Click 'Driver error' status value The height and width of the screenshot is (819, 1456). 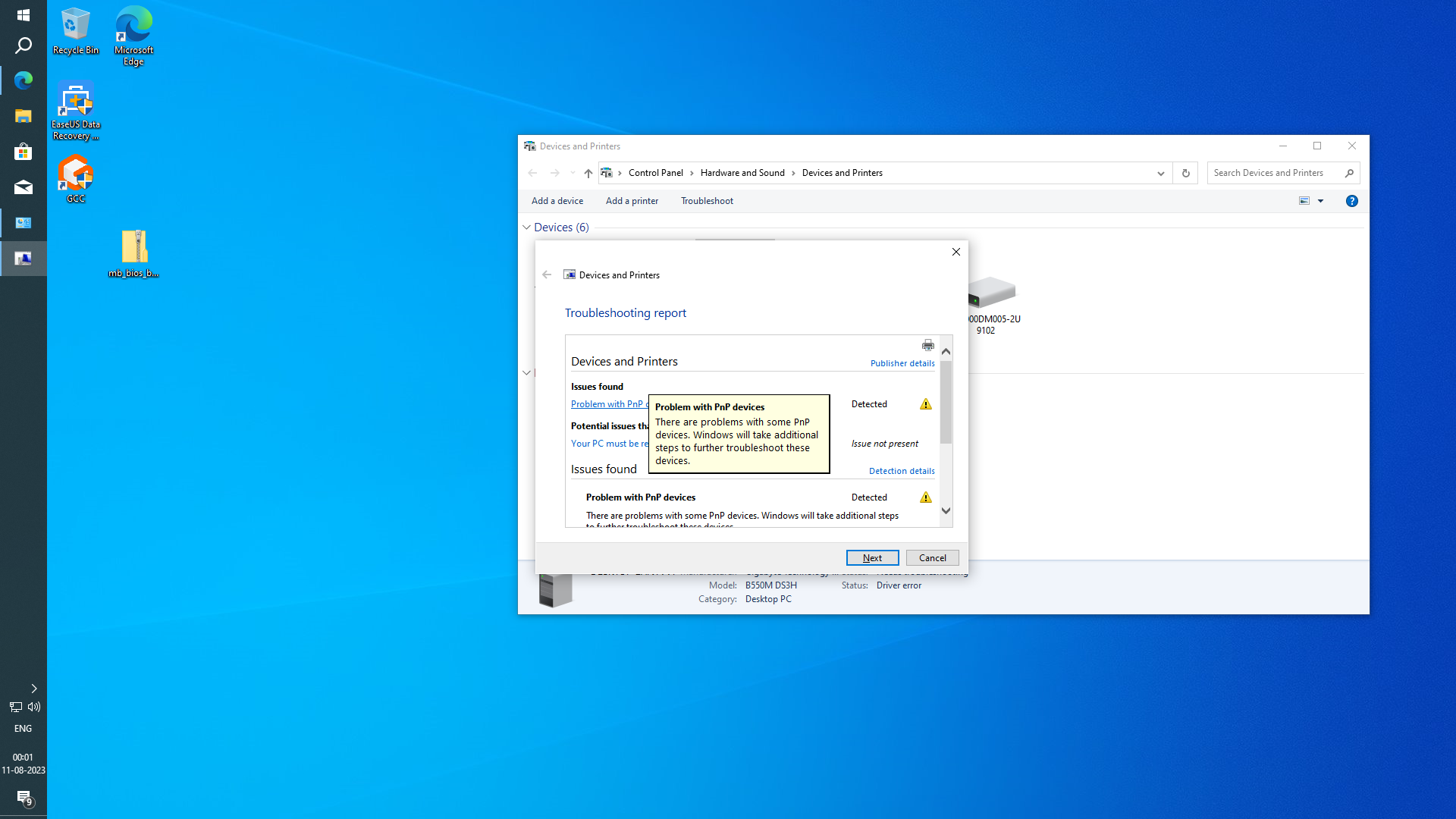899,585
